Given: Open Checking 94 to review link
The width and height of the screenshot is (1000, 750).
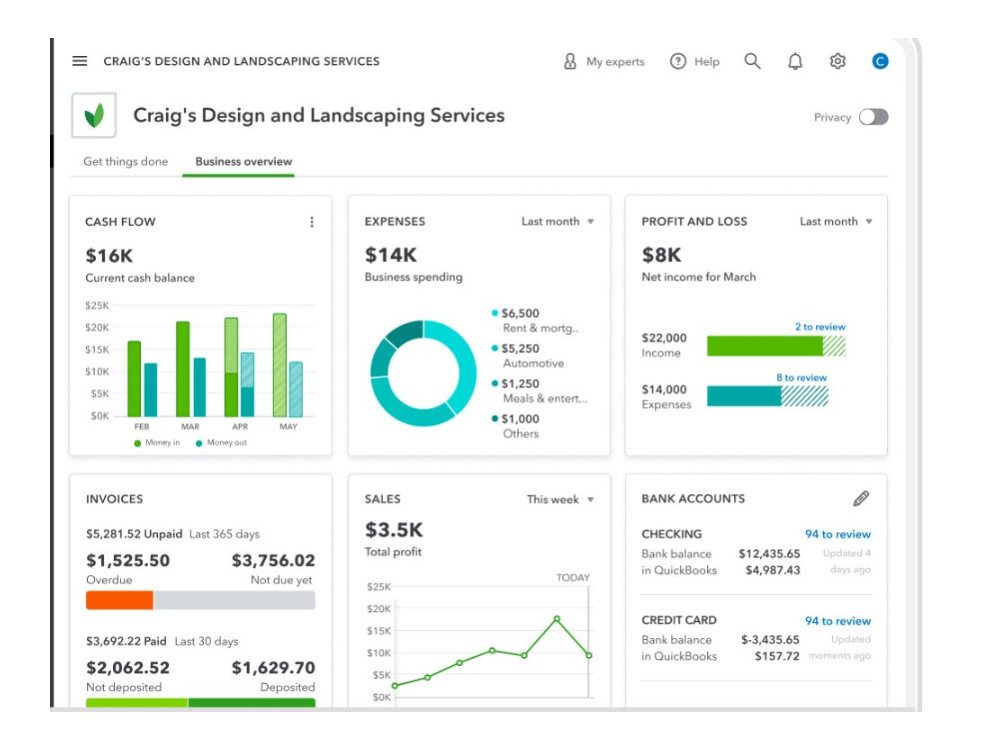Looking at the screenshot, I should [838, 534].
